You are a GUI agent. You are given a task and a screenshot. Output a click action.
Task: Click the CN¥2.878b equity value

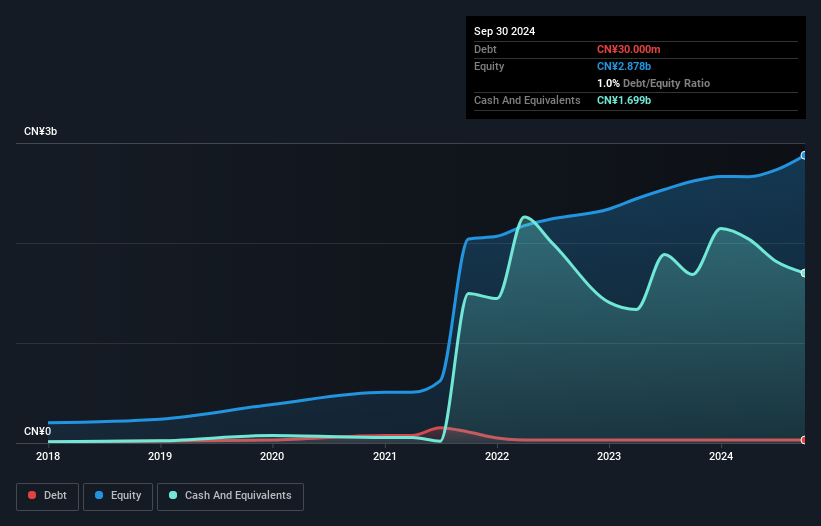pyautogui.click(x=624, y=66)
